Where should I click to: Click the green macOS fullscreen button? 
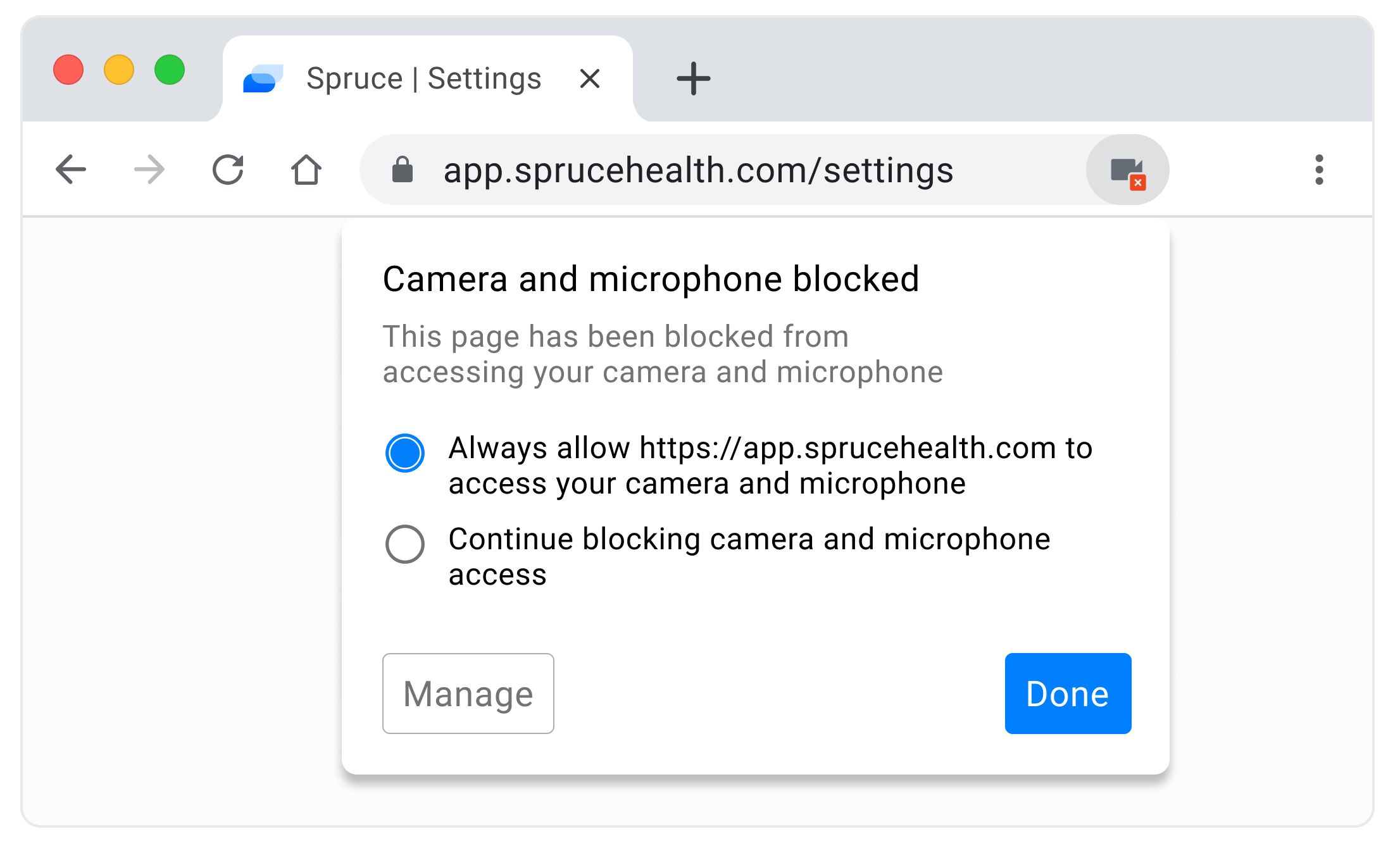(170, 70)
